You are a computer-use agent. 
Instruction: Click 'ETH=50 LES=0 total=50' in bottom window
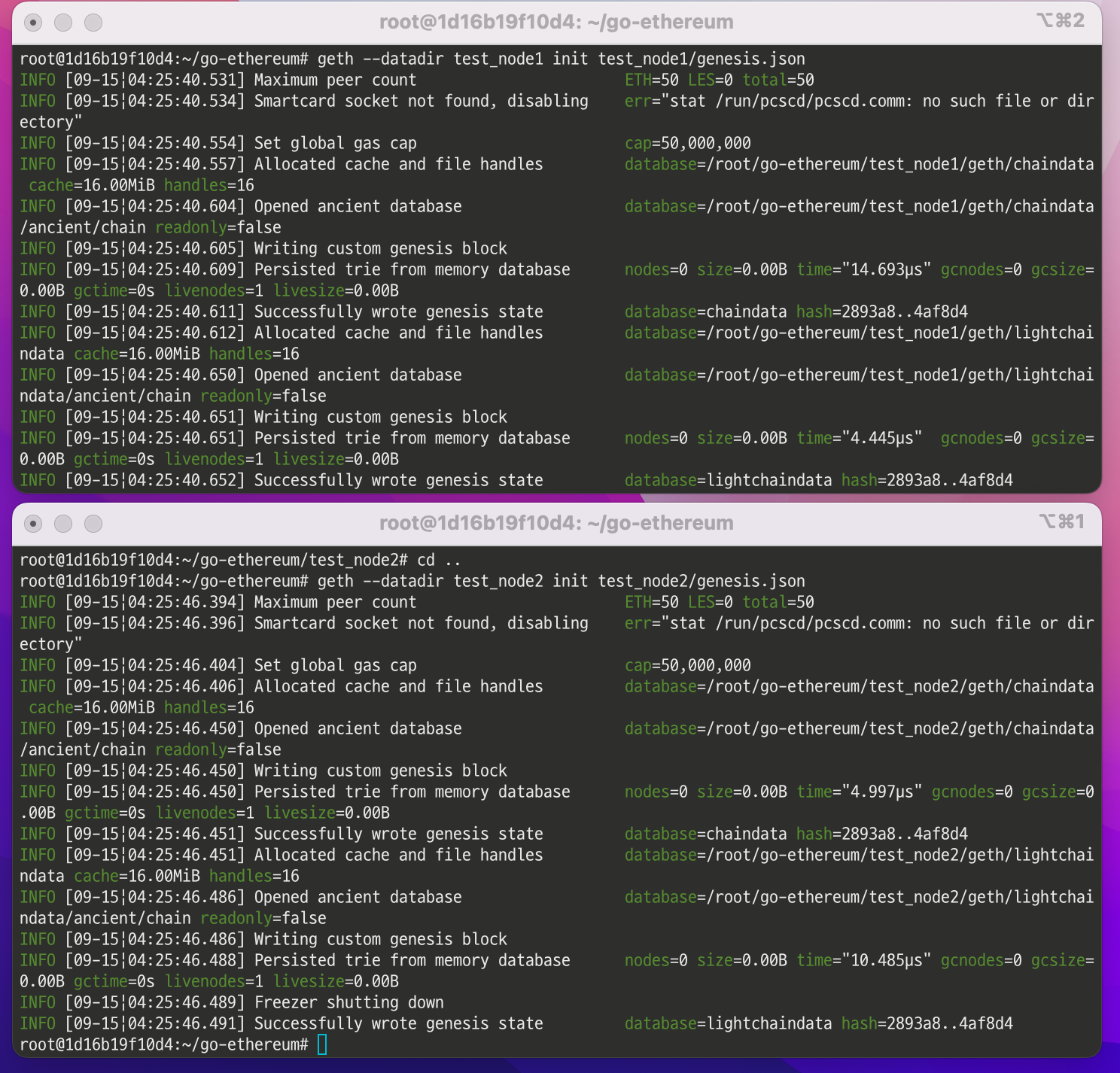point(720,602)
